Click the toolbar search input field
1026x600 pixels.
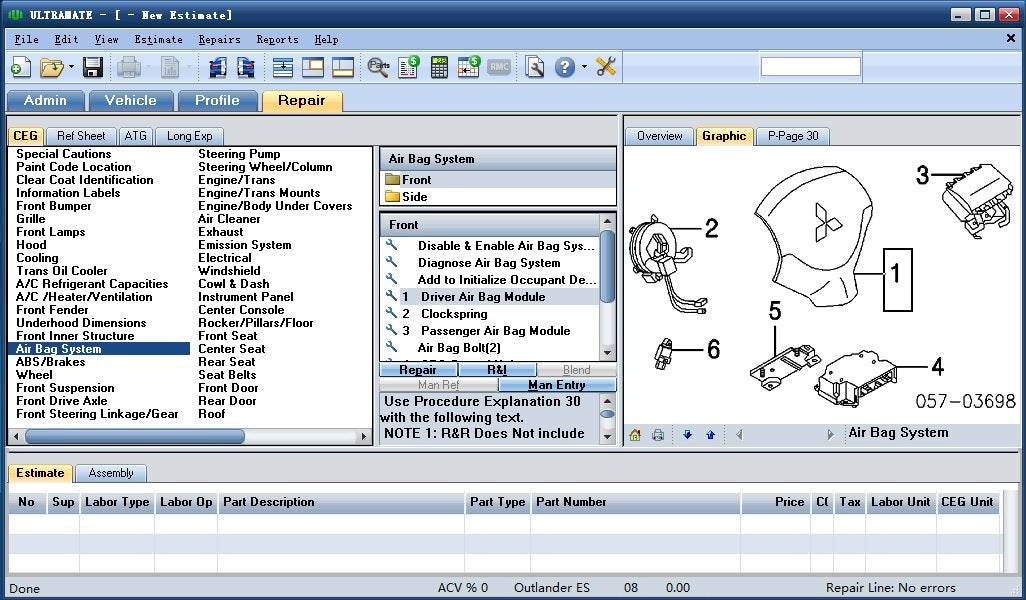pos(810,67)
